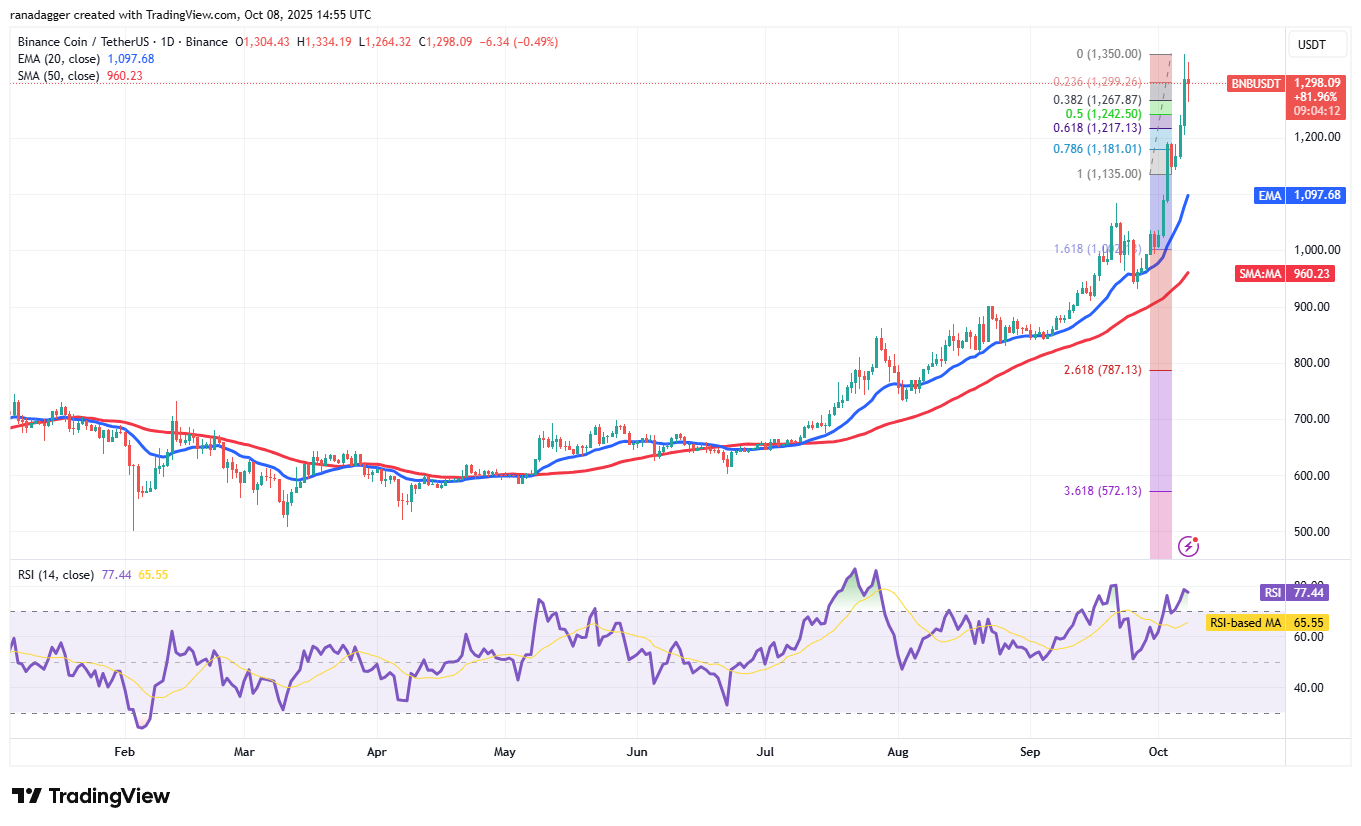Click the red notification dot on the lightning icon
This screenshot has width=1361, height=826.
coord(1196,538)
